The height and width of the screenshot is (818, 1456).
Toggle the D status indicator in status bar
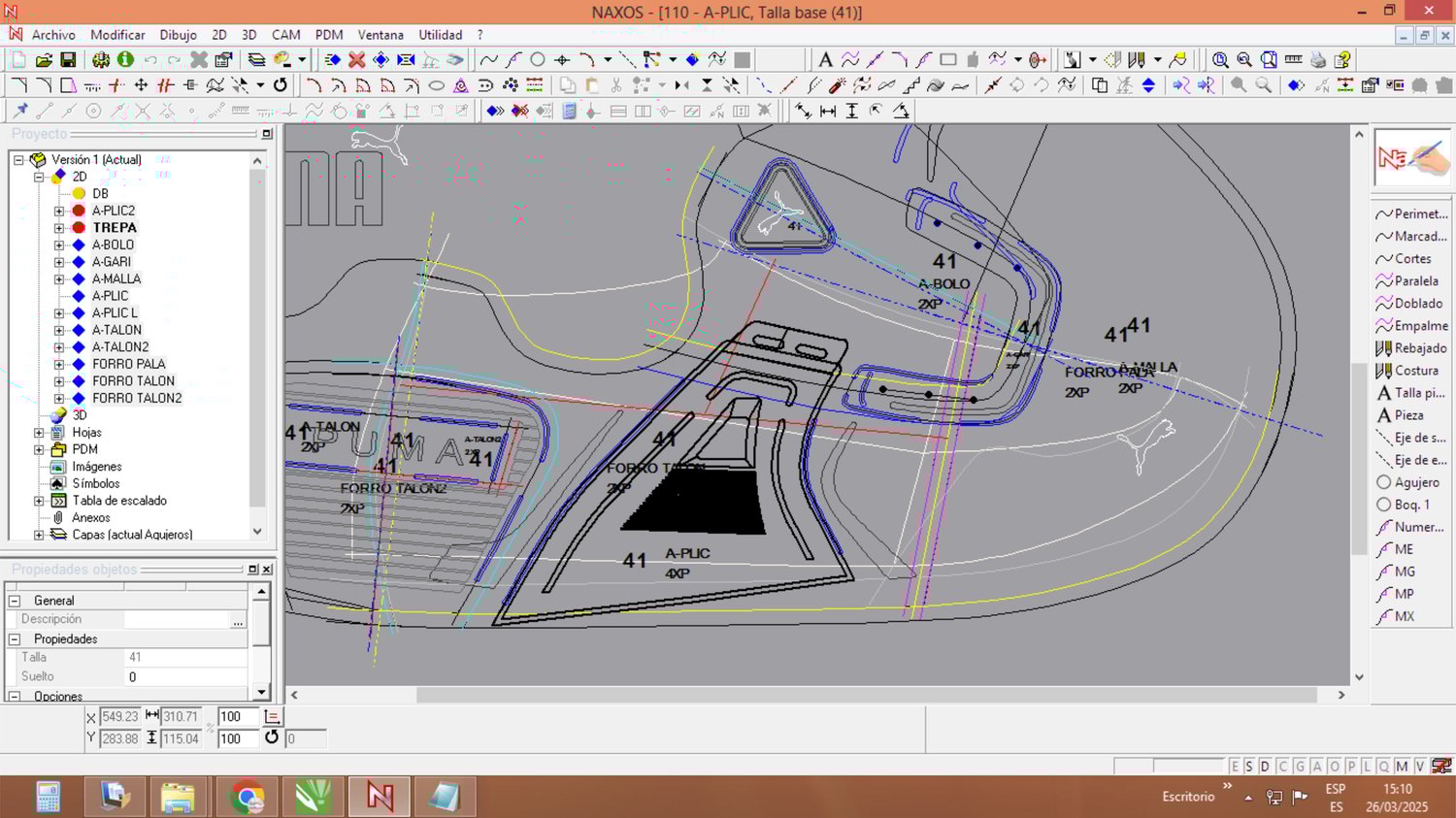(x=1265, y=767)
